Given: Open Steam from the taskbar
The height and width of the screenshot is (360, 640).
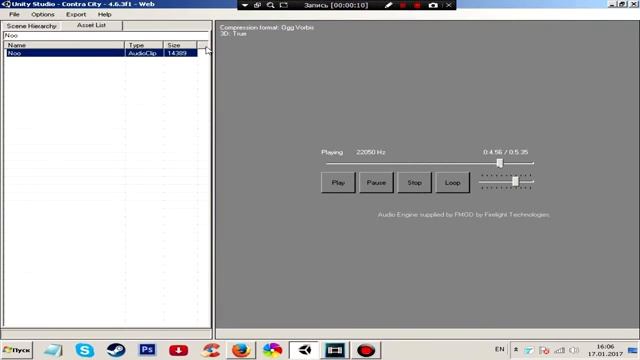Looking at the screenshot, I should pos(116,350).
